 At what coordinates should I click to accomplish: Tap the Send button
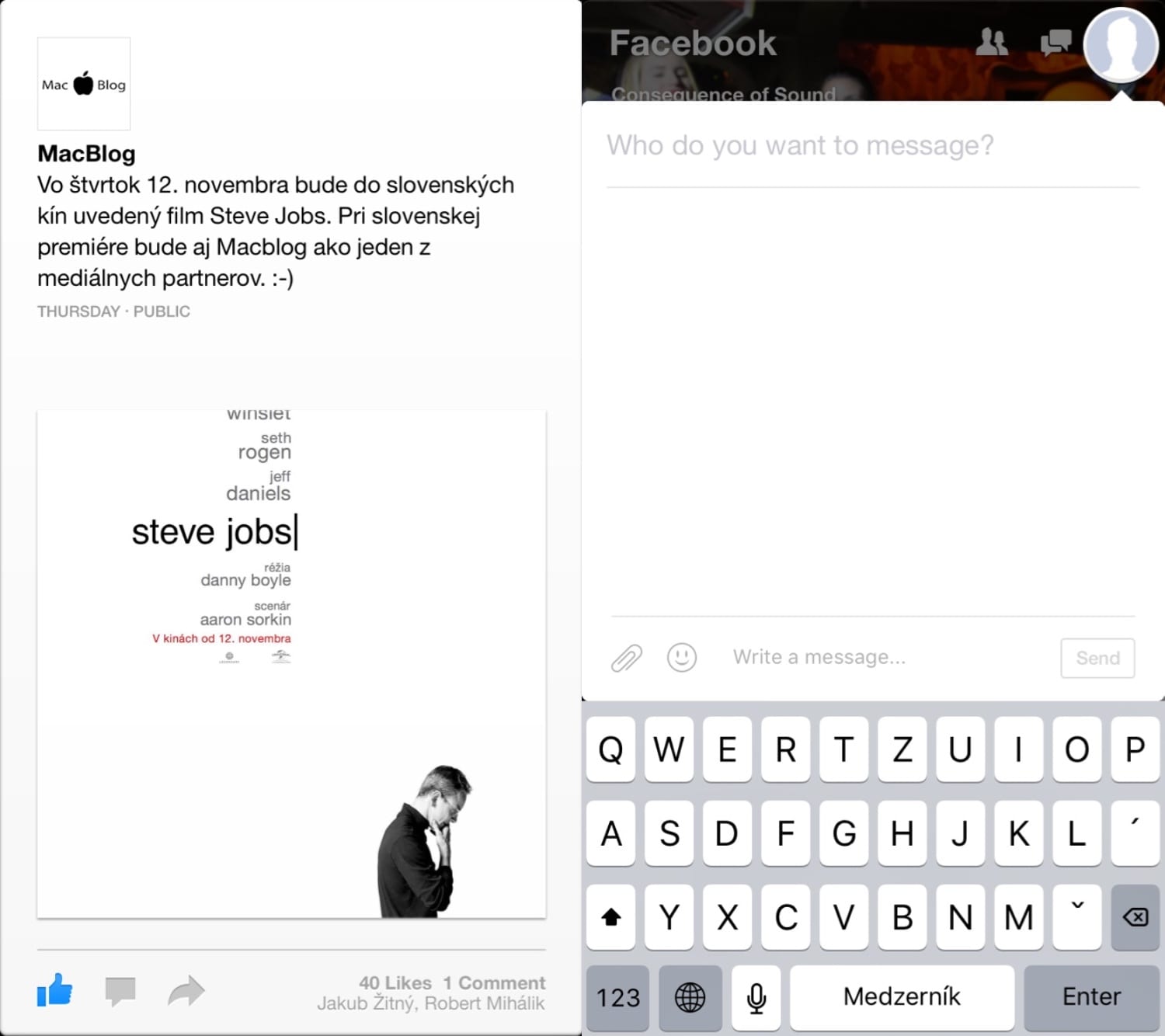click(1097, 658)
